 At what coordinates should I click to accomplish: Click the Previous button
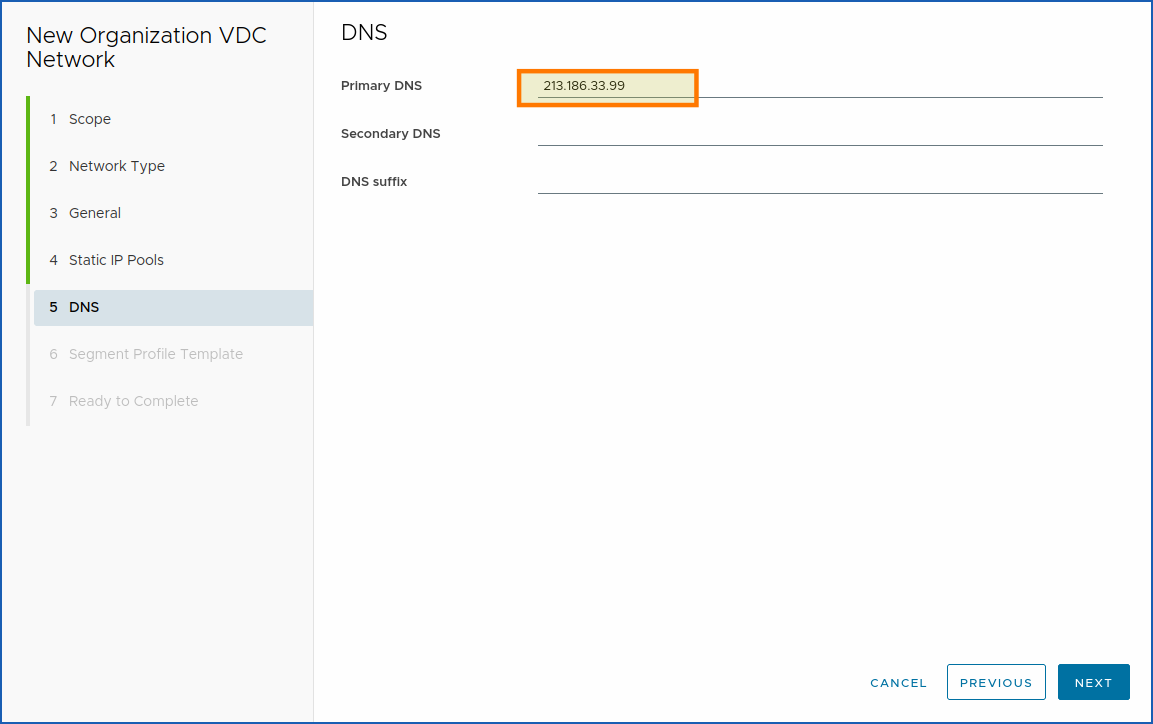click(x=996, y=681)
